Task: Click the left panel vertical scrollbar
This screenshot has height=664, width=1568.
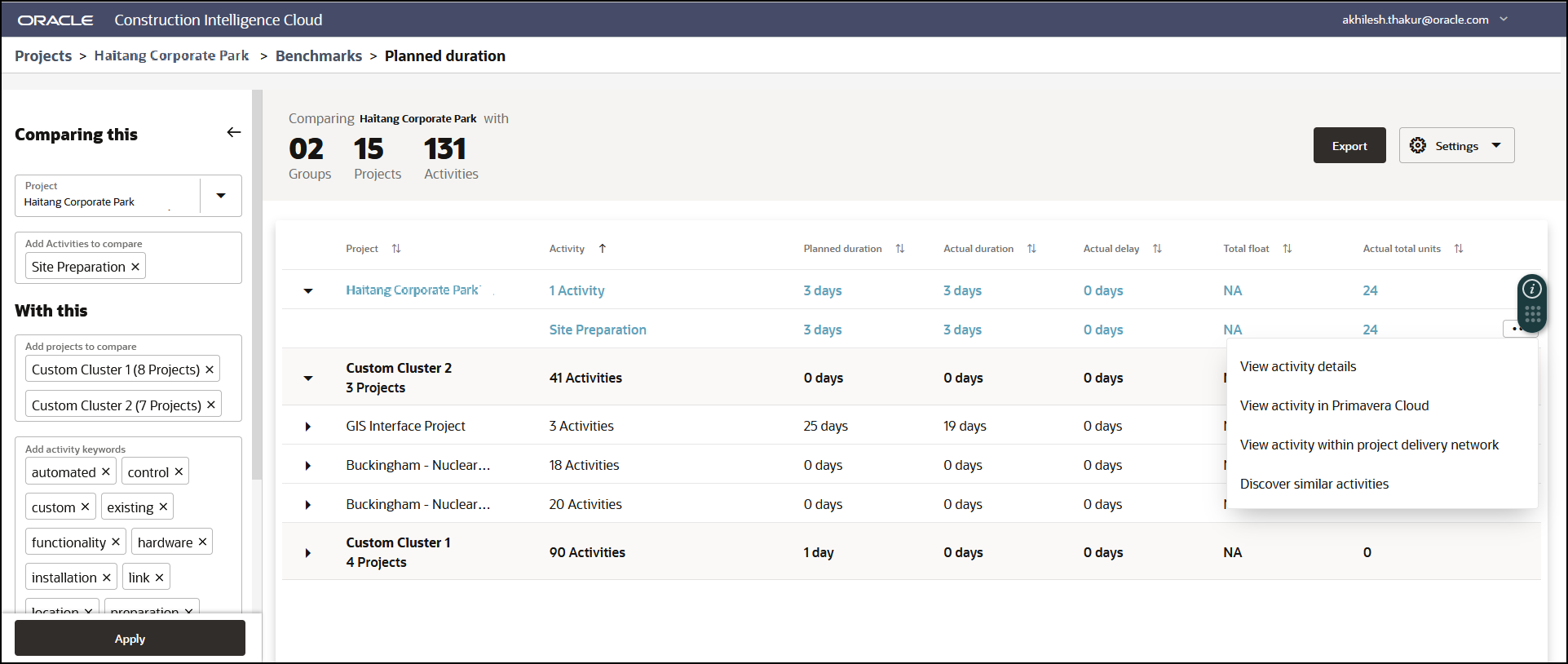Action: [257, 286]
